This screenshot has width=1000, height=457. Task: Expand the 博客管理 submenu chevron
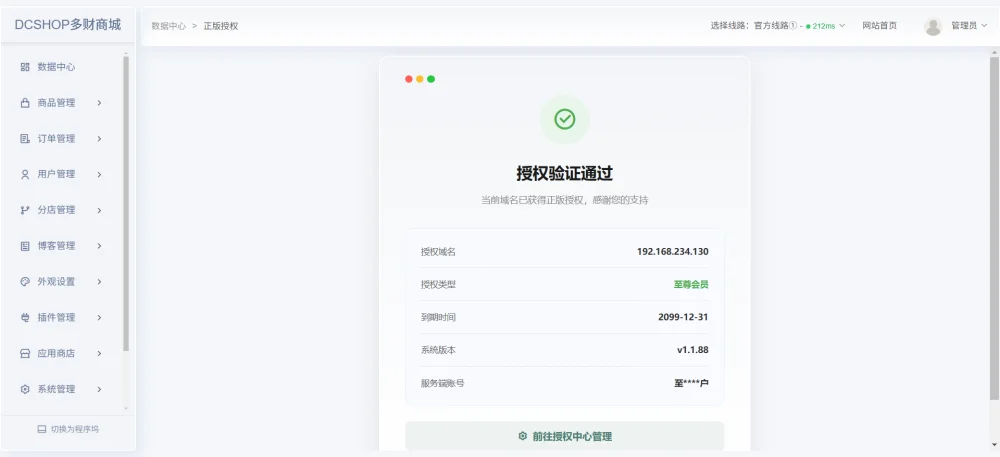99,245
